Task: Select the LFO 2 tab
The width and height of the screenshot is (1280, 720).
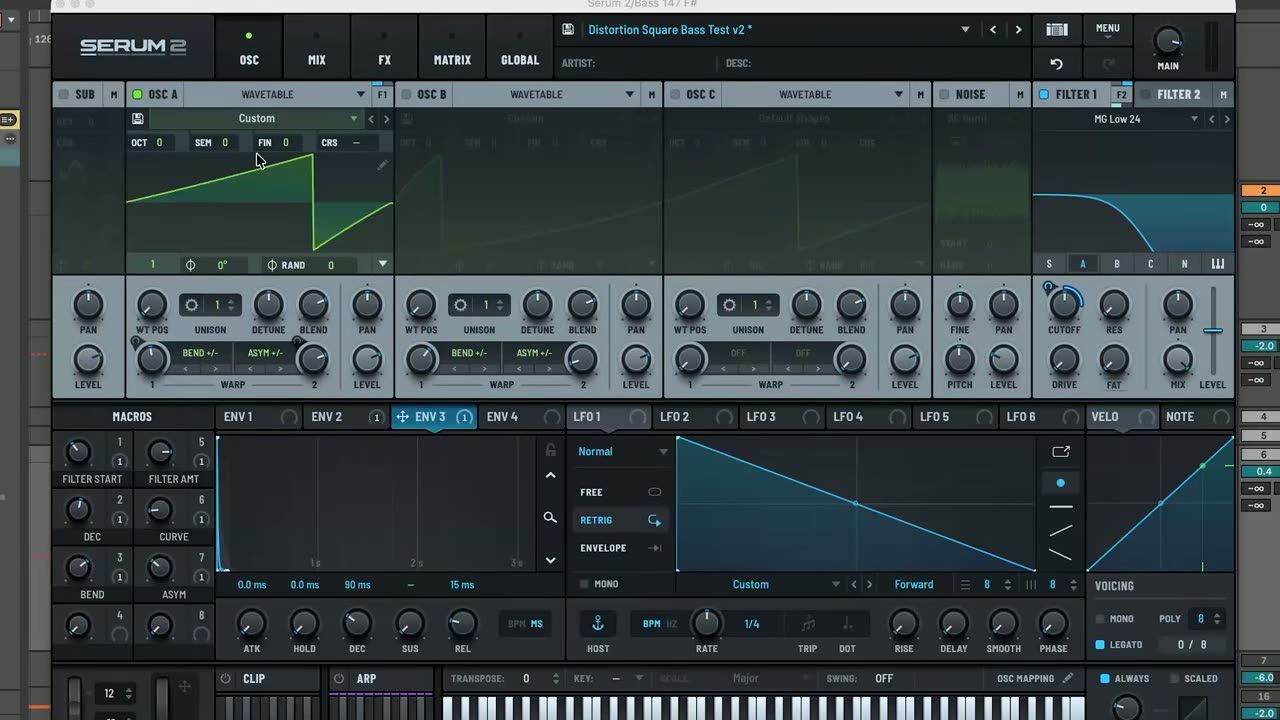Action: (x=675, y=417)
